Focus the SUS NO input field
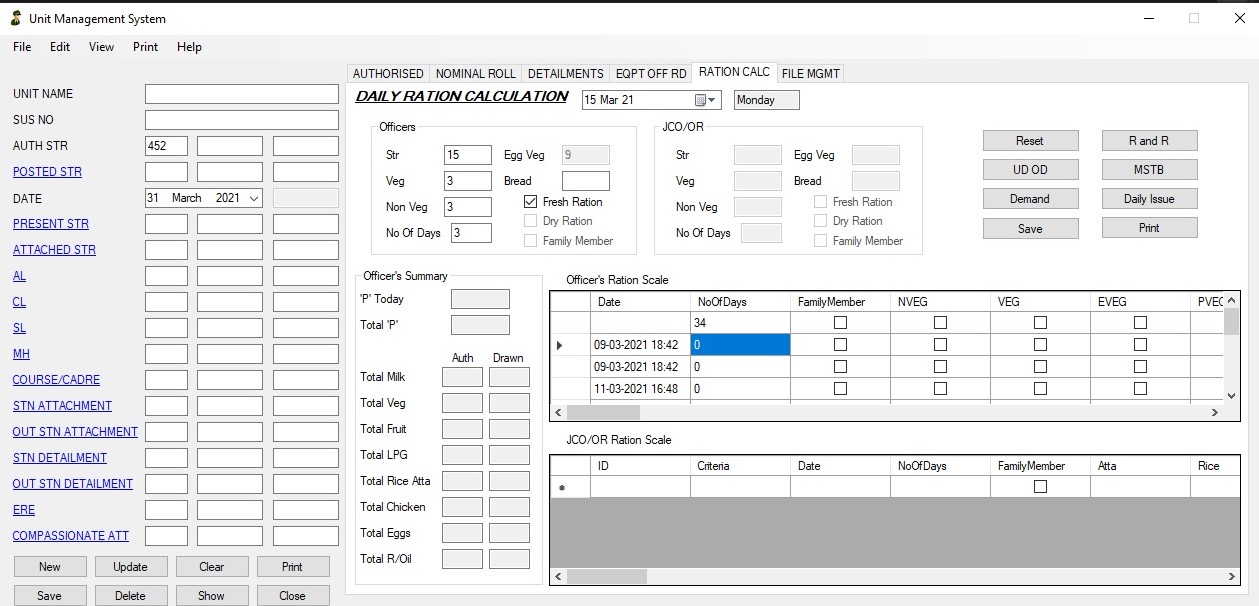The width and height of the screenshot is (1259, 606). [242, 120]
